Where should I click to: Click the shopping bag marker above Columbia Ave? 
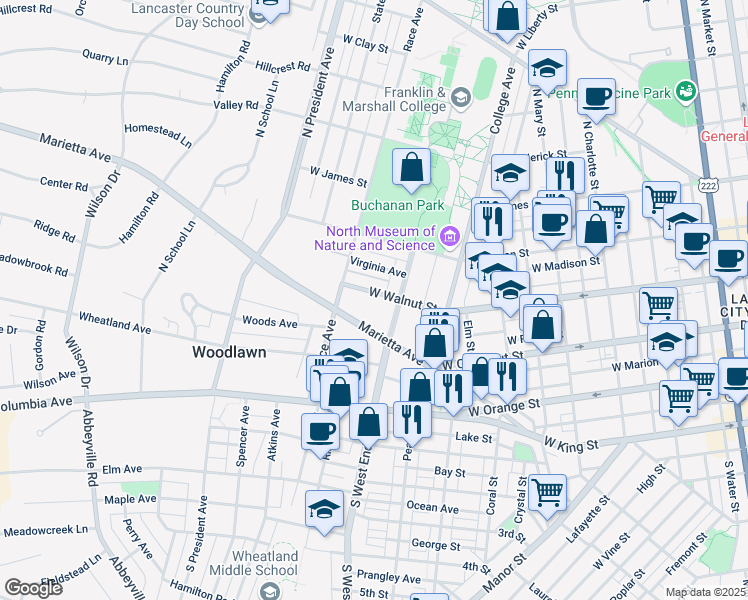339,393
